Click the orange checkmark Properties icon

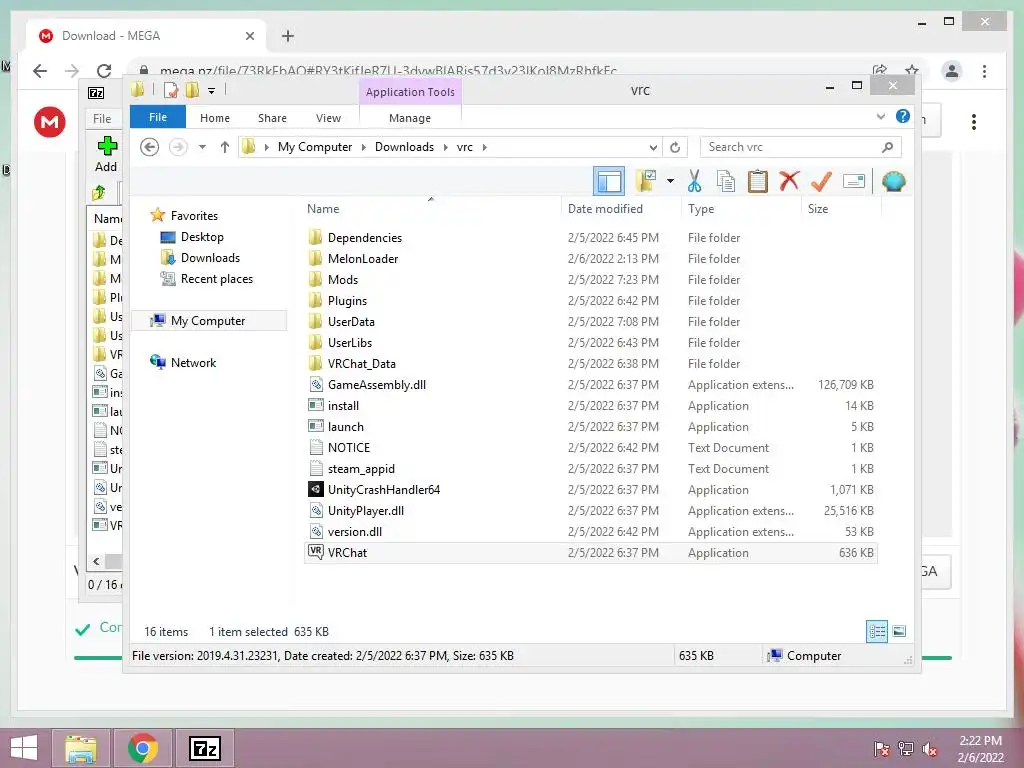[x=821, y=181]
